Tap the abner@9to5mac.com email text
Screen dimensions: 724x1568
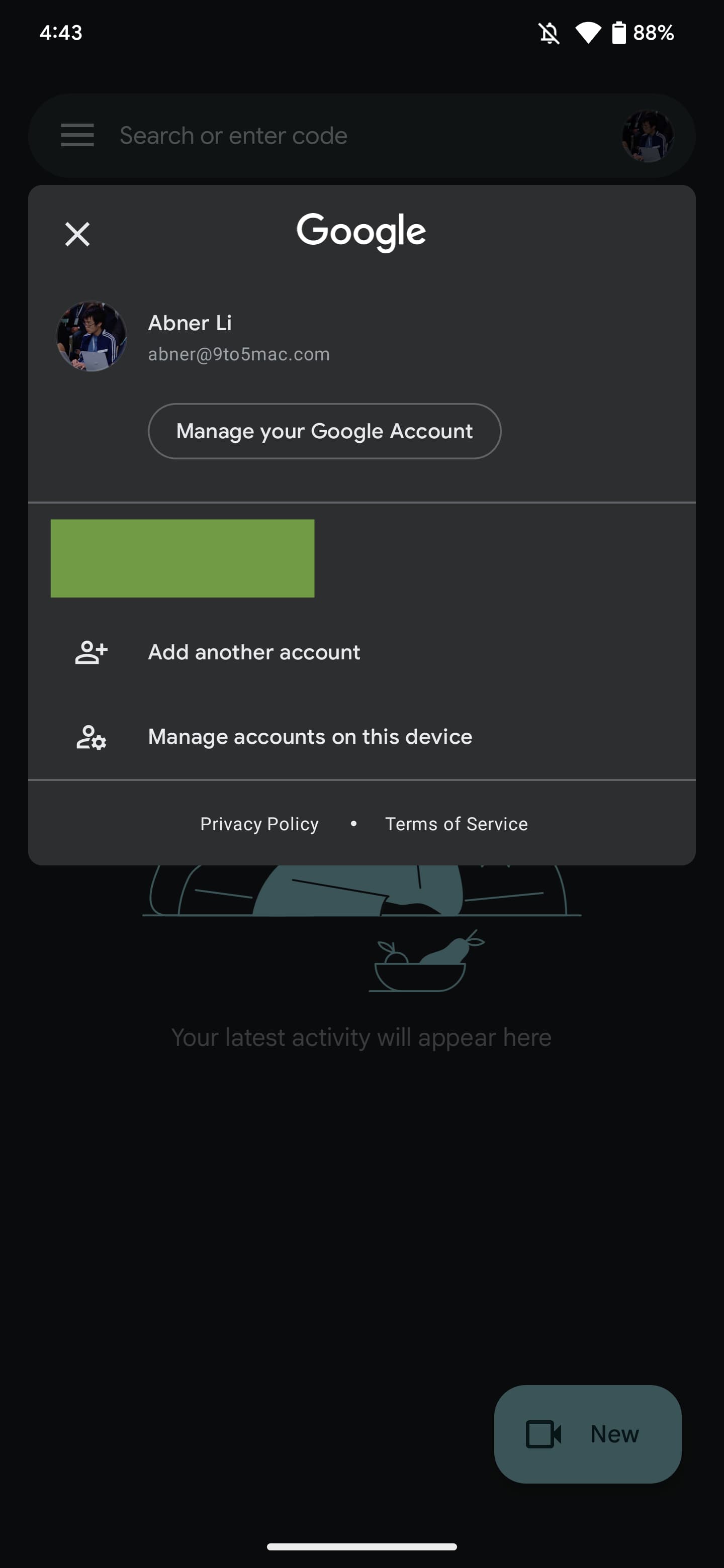pos(239,354)
